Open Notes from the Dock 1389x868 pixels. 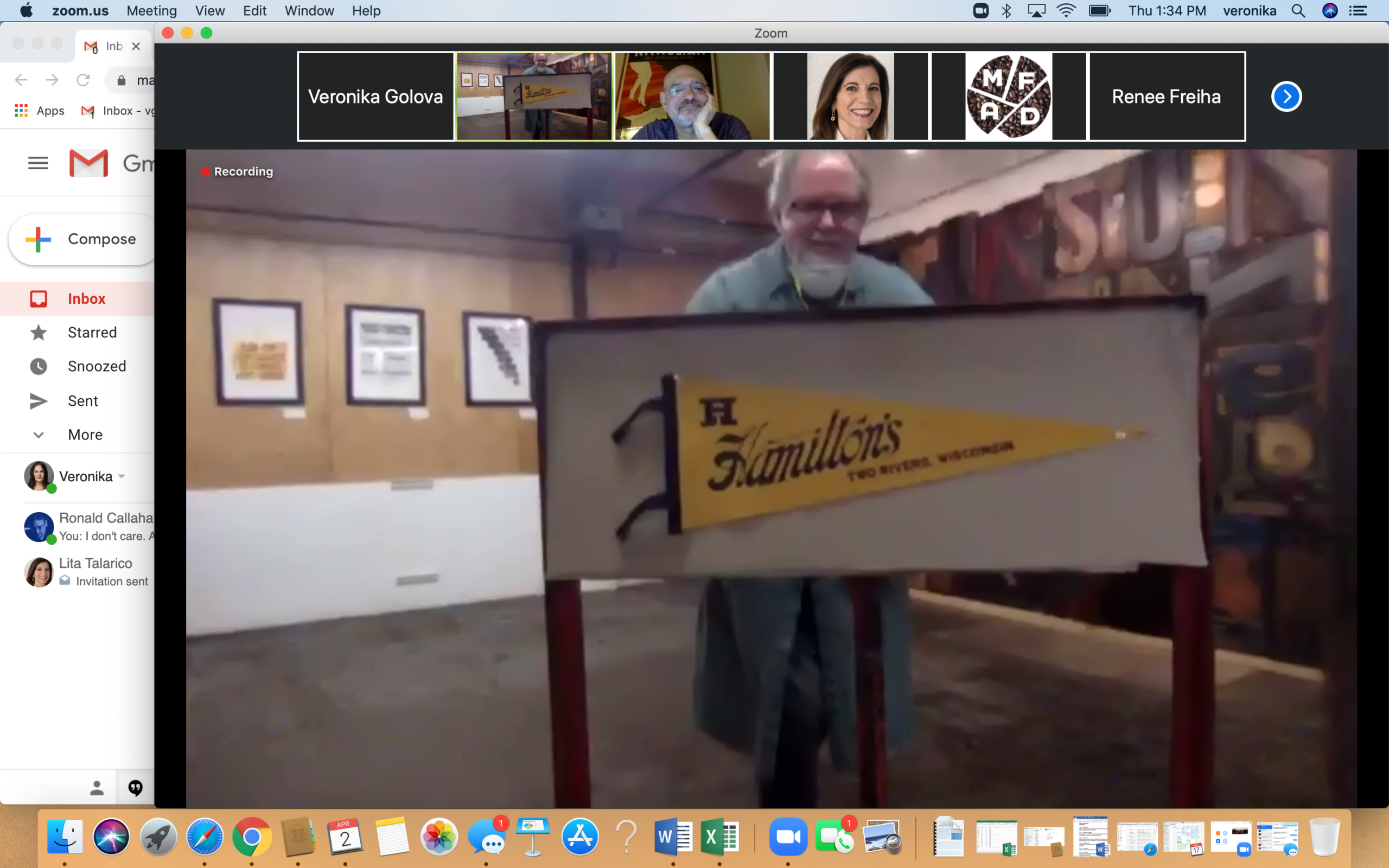[392, 837]
